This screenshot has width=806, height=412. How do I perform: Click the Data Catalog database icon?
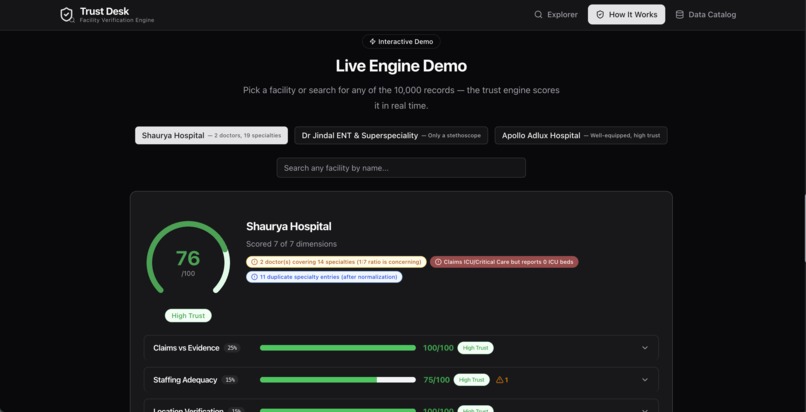click(680, 14)
